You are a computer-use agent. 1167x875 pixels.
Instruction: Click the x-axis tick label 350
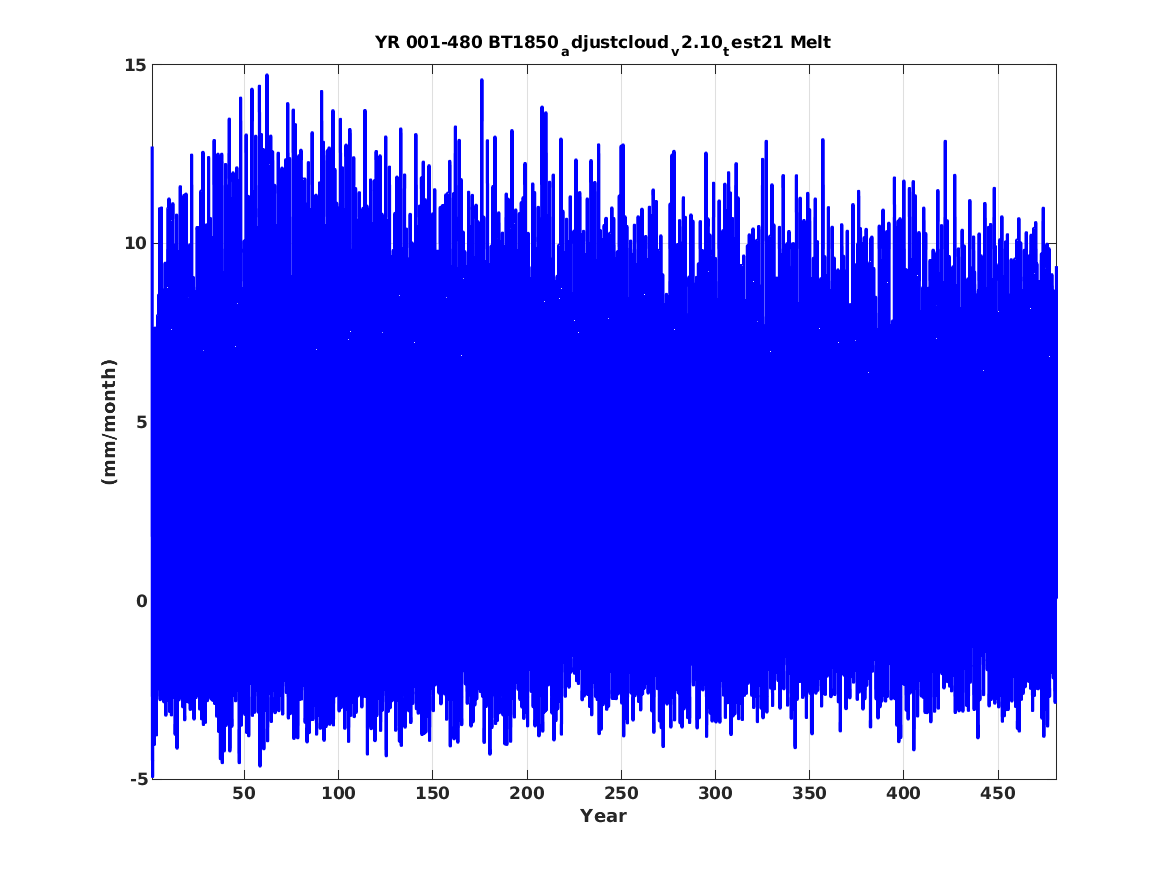809,793
